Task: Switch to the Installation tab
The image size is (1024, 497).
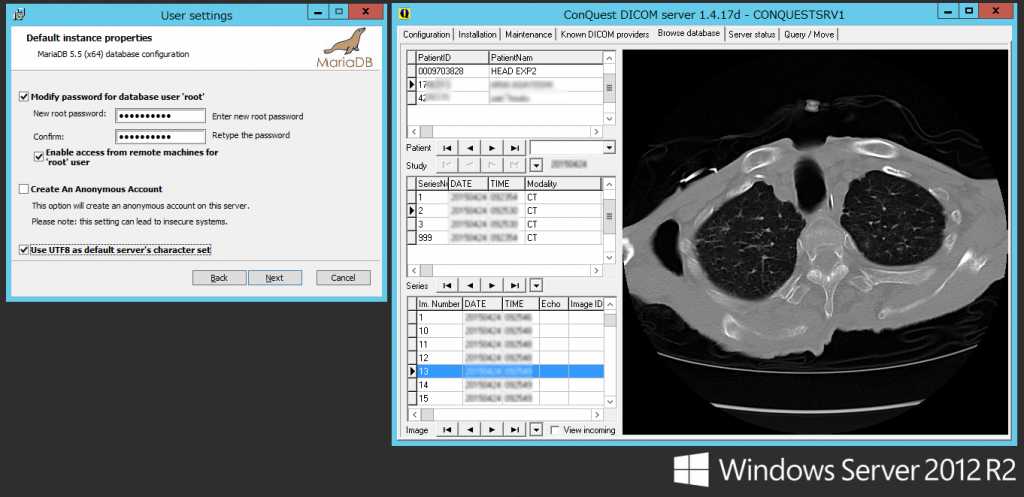Action: tap(477, 35)
